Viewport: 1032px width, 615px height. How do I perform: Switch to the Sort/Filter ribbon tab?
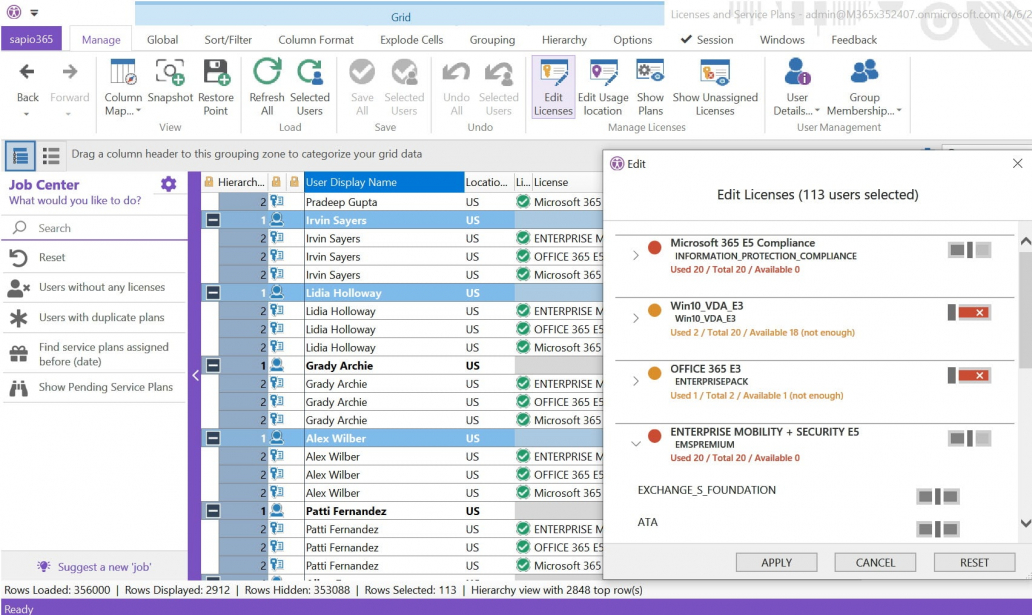(x=228, y=40)
